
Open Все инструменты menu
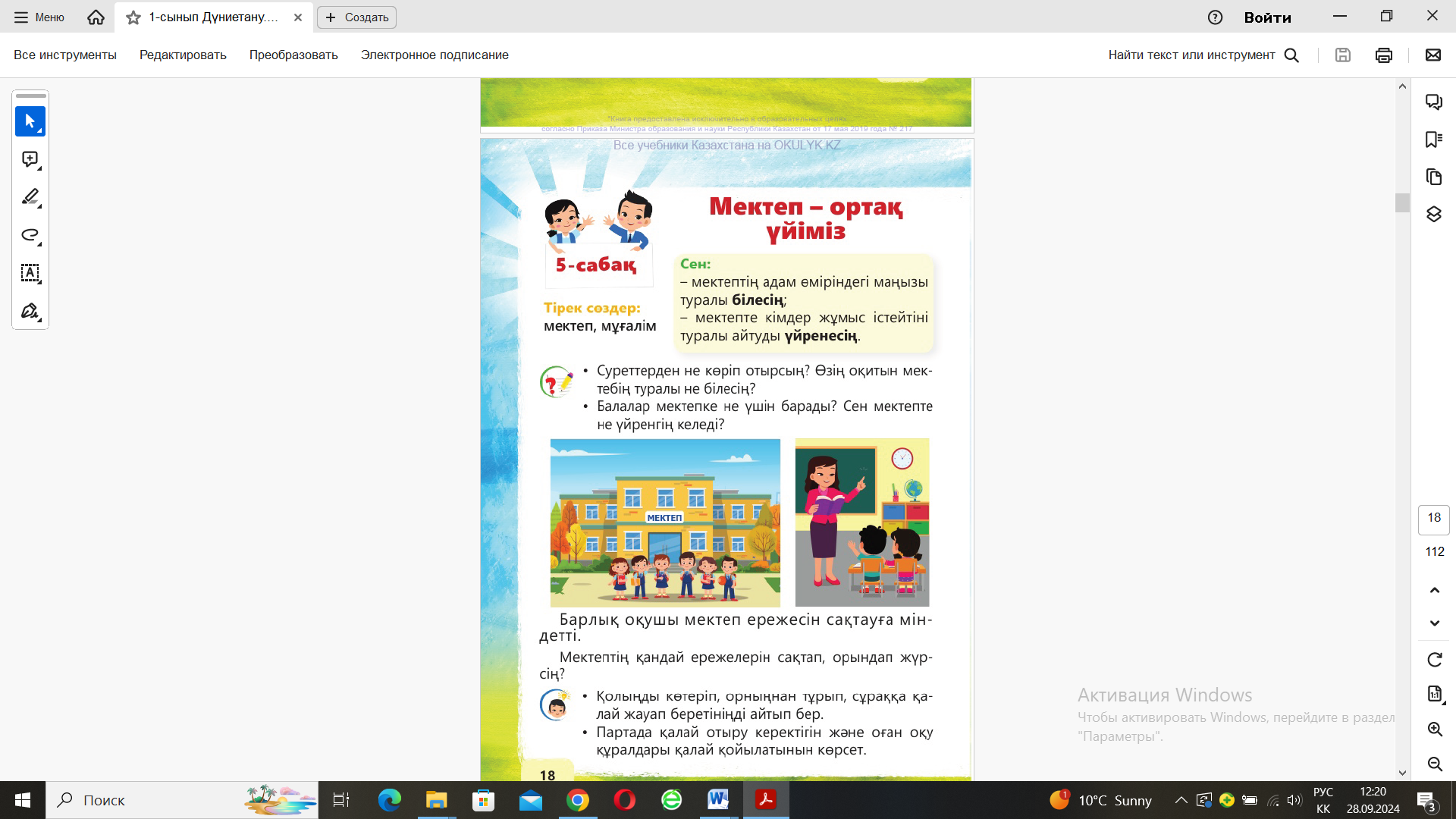65,55
